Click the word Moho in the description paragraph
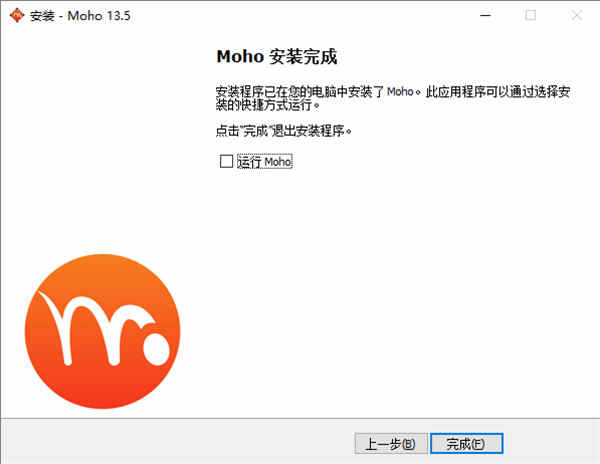Screen dimensions: 600x464 tap(400, 92)
